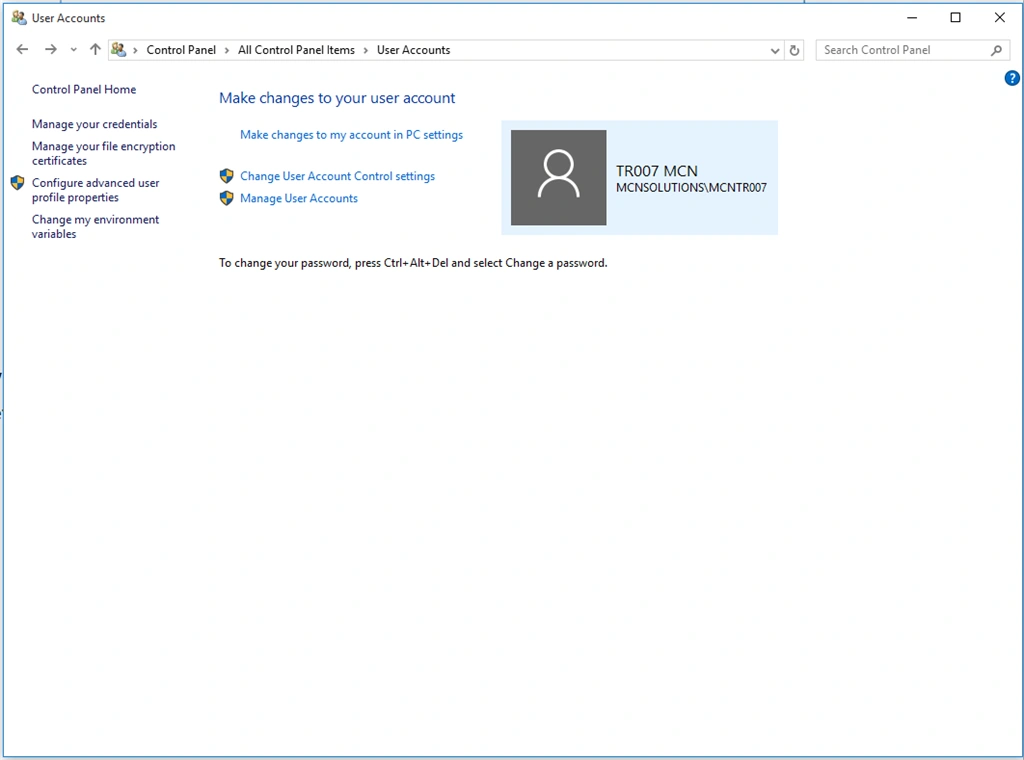Select All Control Panel Items breadcrumb
1024x760 pixels.
tap(296, 50)
